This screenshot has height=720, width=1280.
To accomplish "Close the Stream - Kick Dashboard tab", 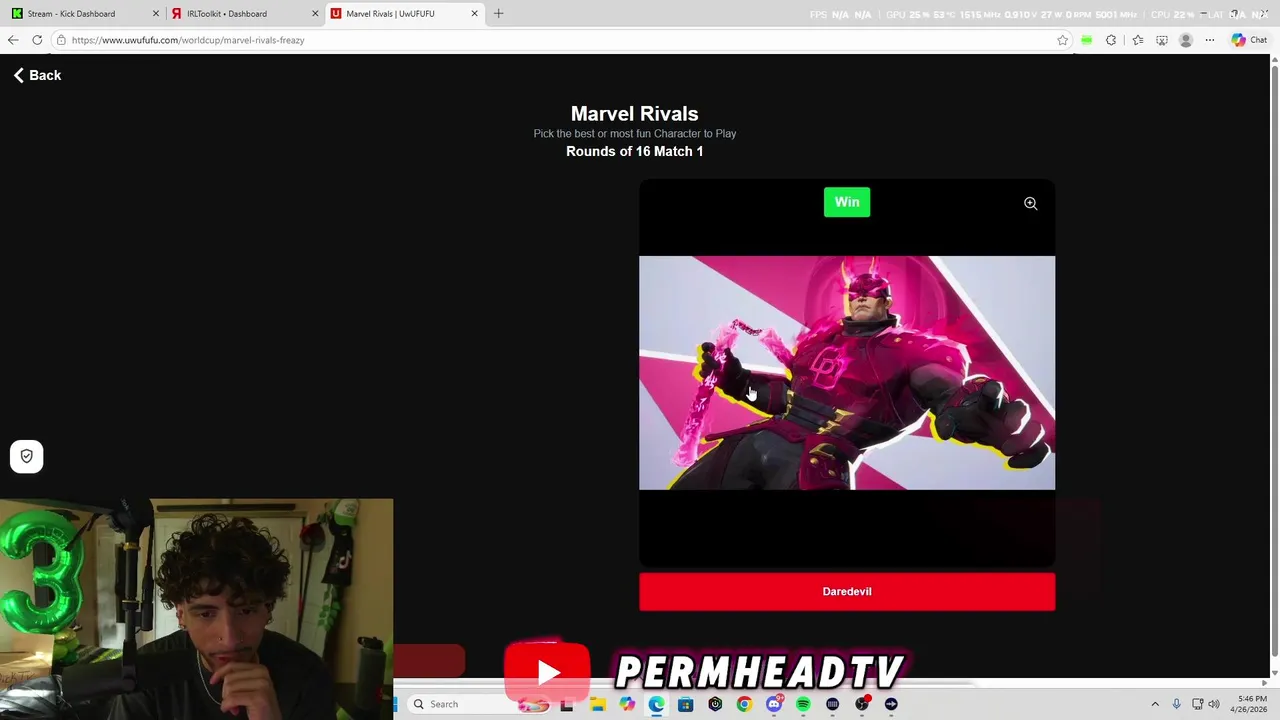I will point(155,14).
